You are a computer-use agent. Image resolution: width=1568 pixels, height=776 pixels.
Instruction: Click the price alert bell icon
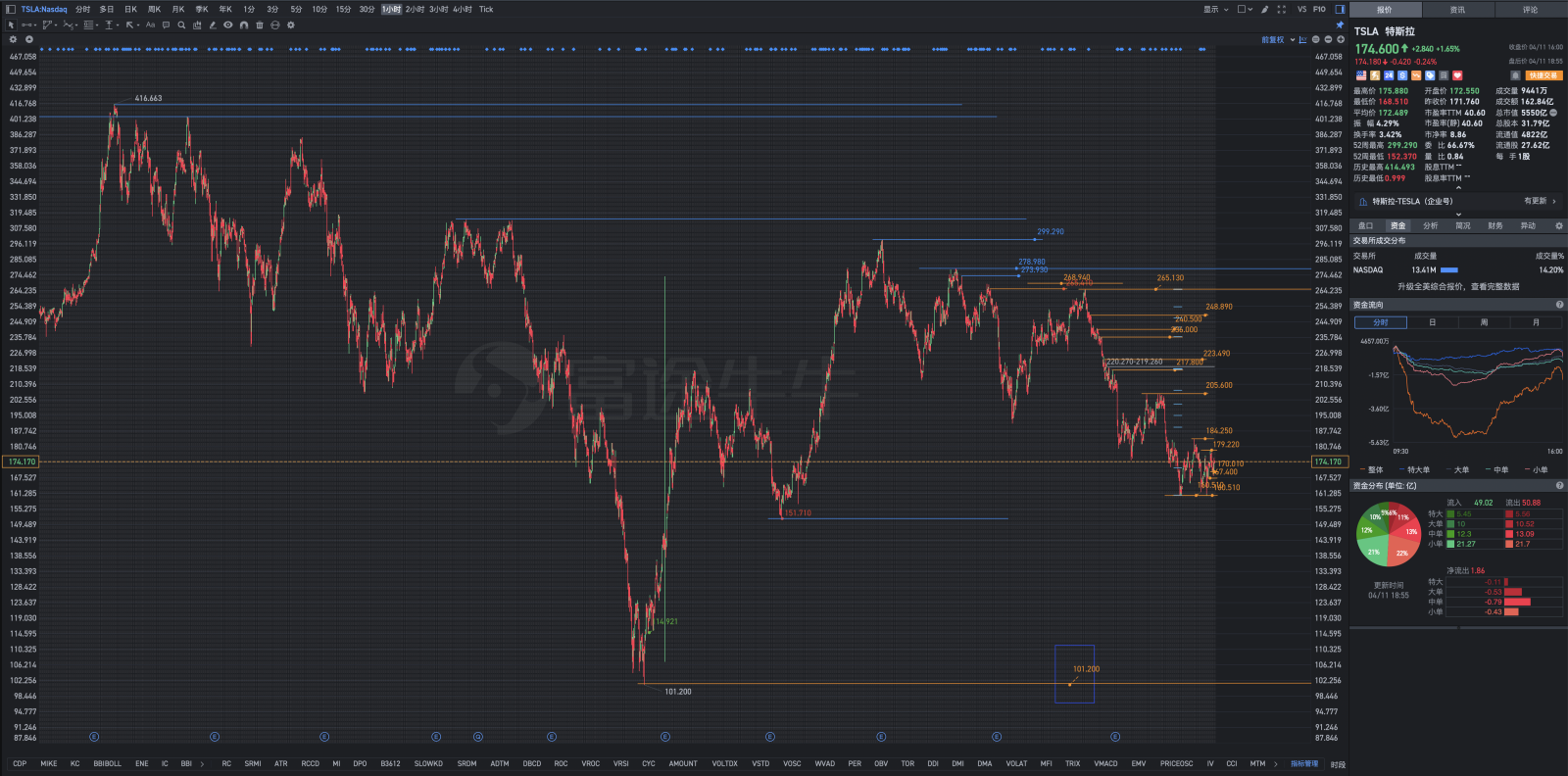click(x=1515, y=75)
